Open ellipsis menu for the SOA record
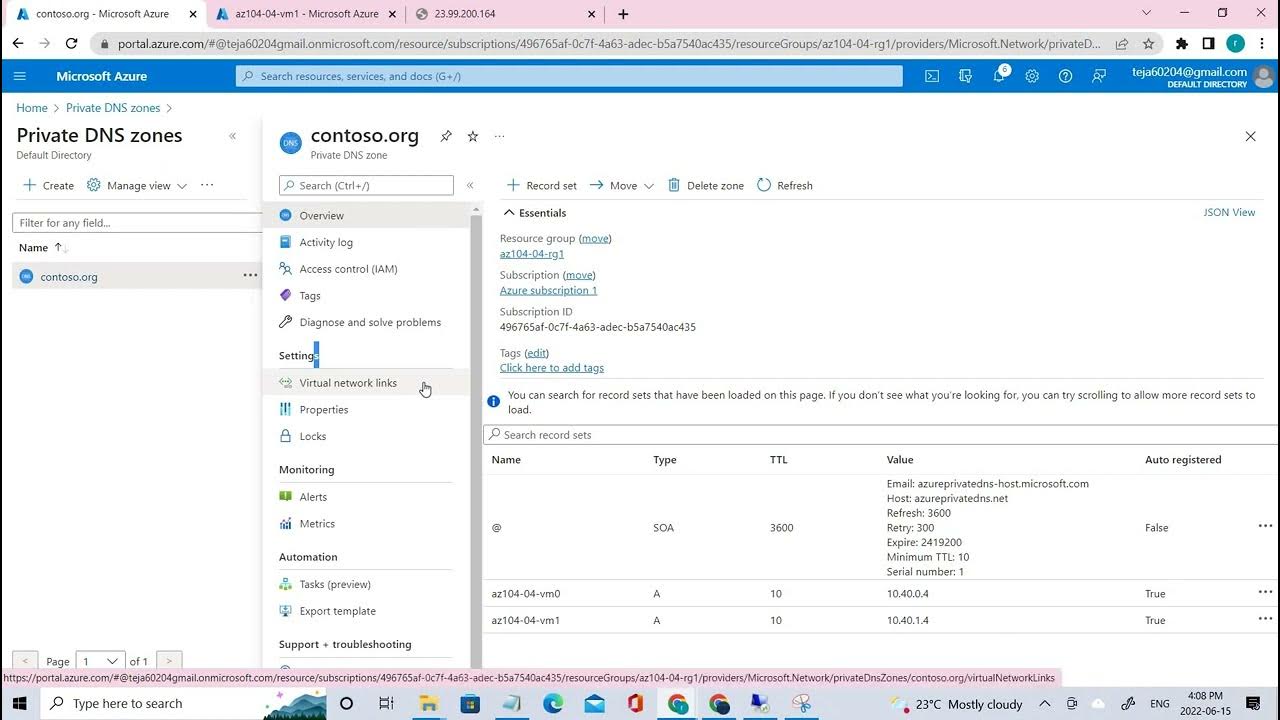Screen dimensions: 1280x720 [x=1265, y=526]
